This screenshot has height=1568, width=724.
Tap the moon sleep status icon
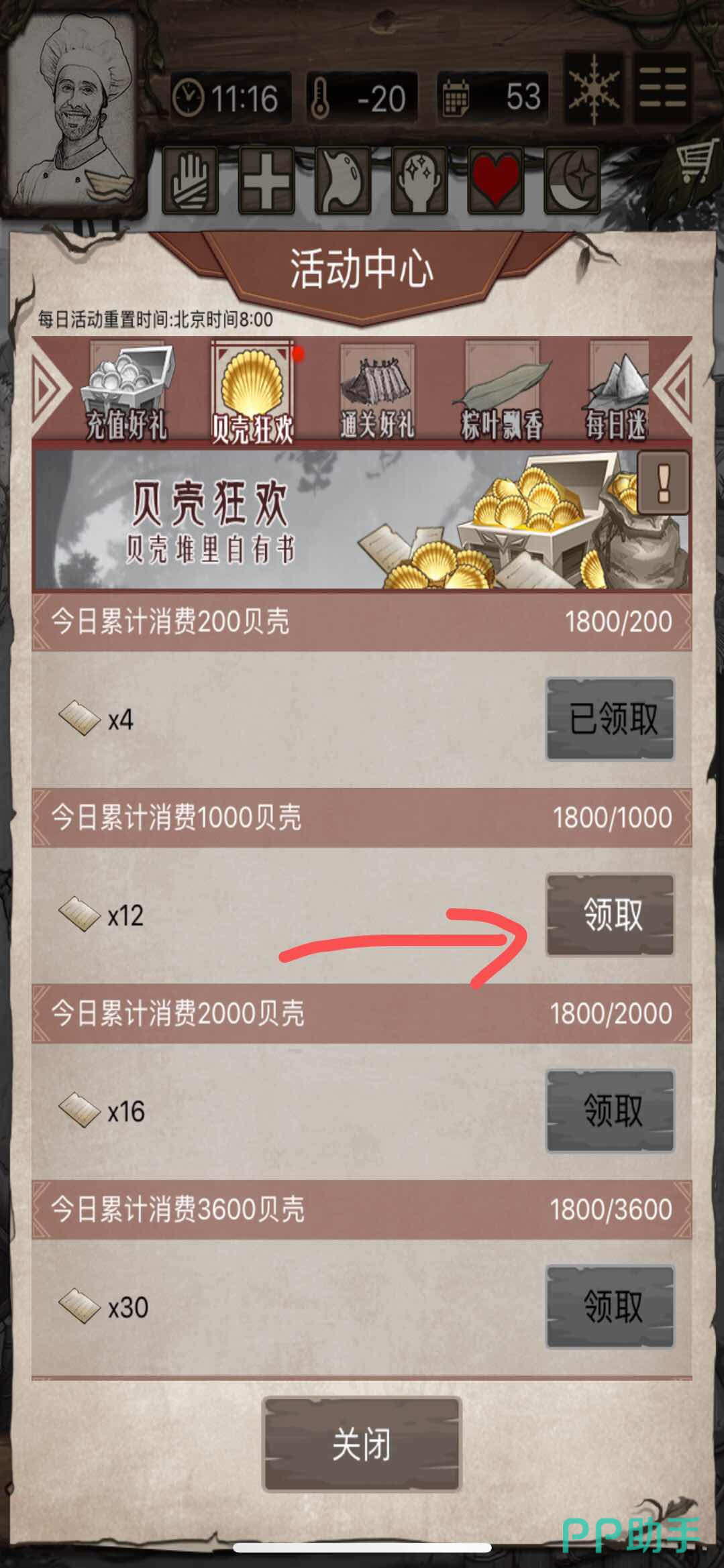pos(573,180)
